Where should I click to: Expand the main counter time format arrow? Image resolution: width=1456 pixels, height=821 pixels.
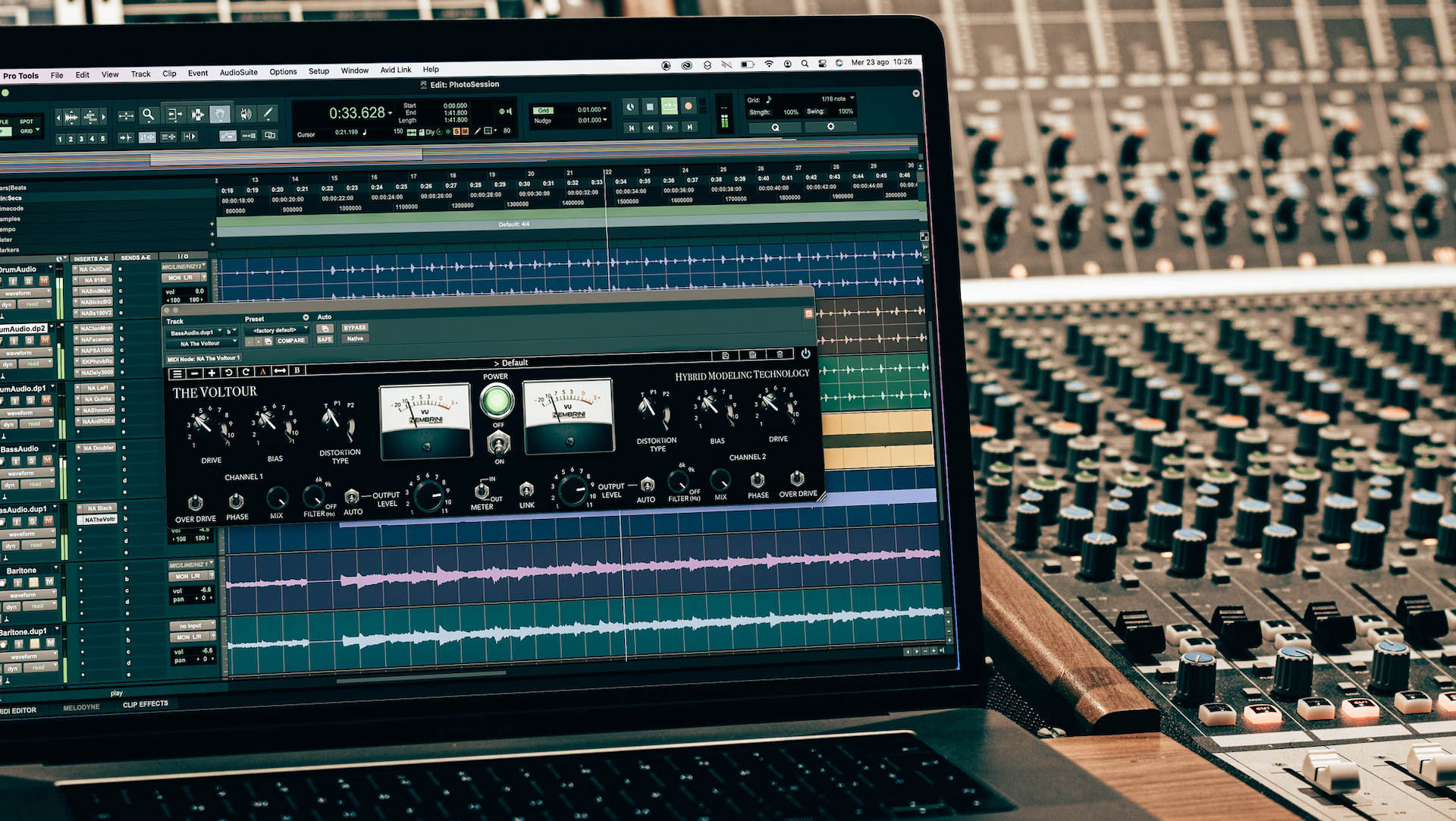tap(391, 113)
